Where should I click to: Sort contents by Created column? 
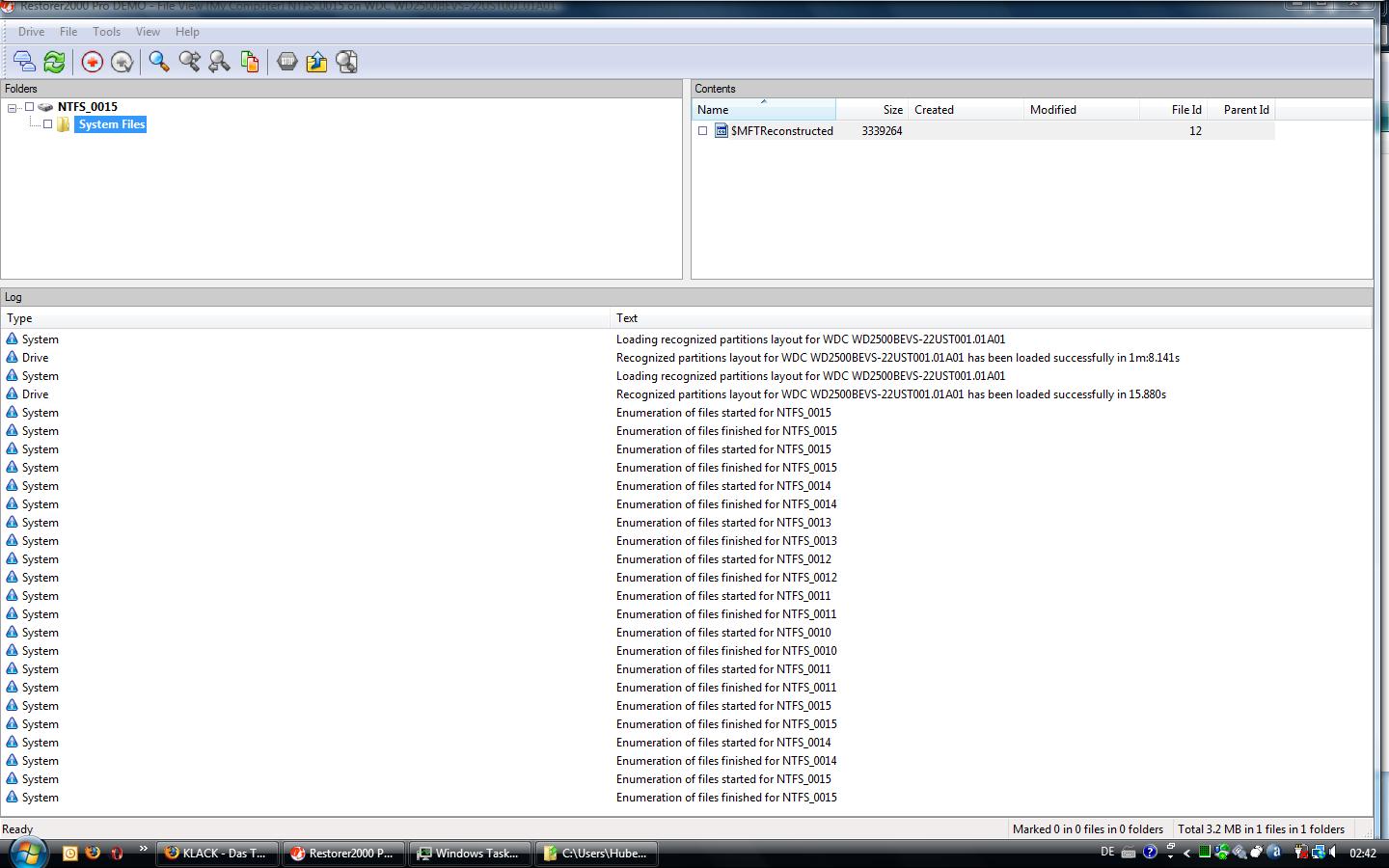[x=966, y=110]
